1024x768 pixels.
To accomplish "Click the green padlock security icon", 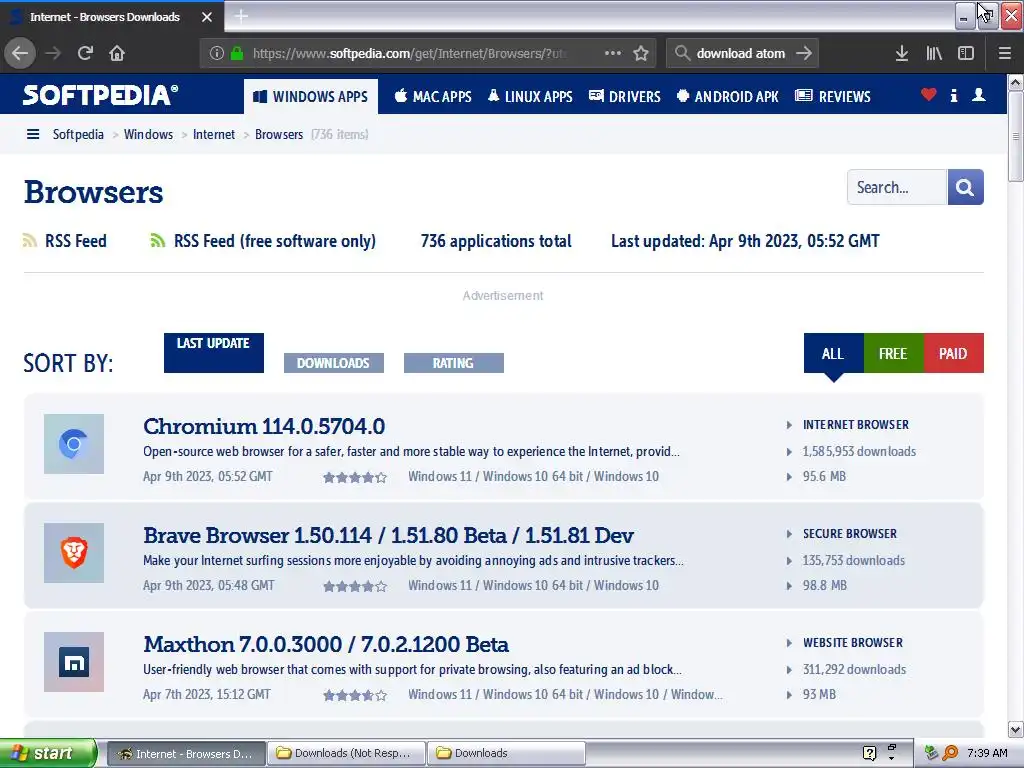I will pyautogui.click(x=237, y=53).
